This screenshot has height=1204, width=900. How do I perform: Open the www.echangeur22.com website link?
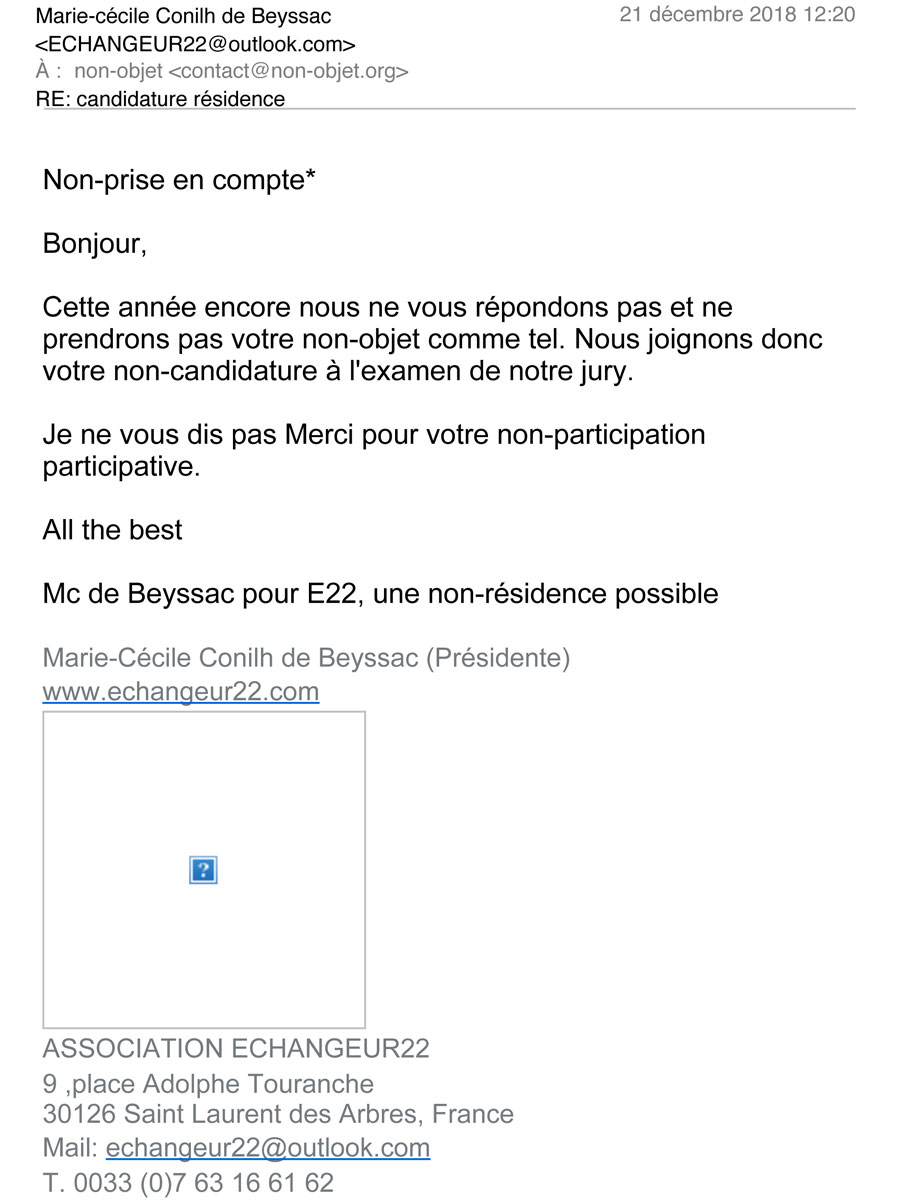pyautogui.click(x=181, y=691)
